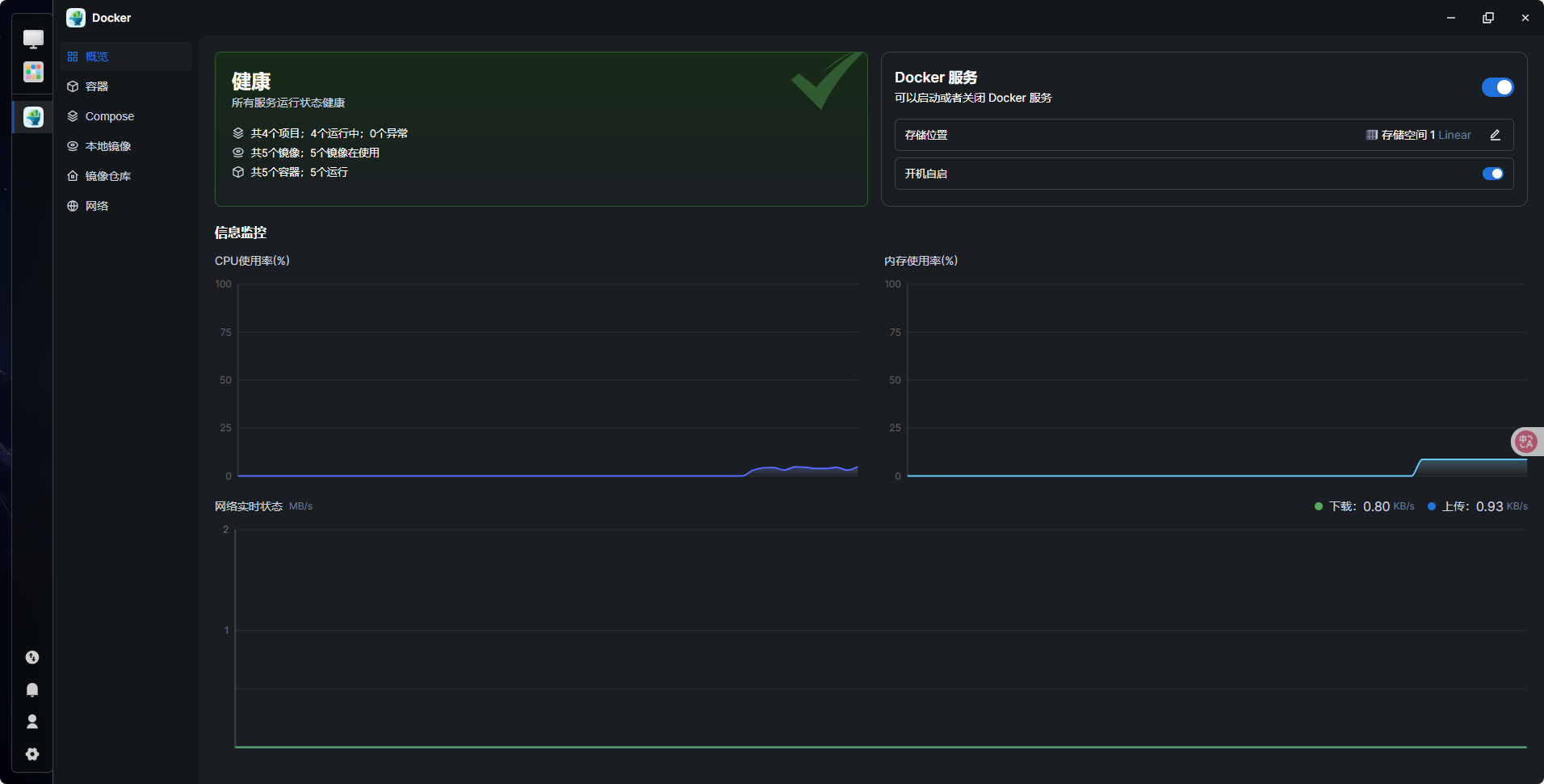1544x784 pixels.
Task: Restore down the Docker window
Action: tap(1487, 18)
